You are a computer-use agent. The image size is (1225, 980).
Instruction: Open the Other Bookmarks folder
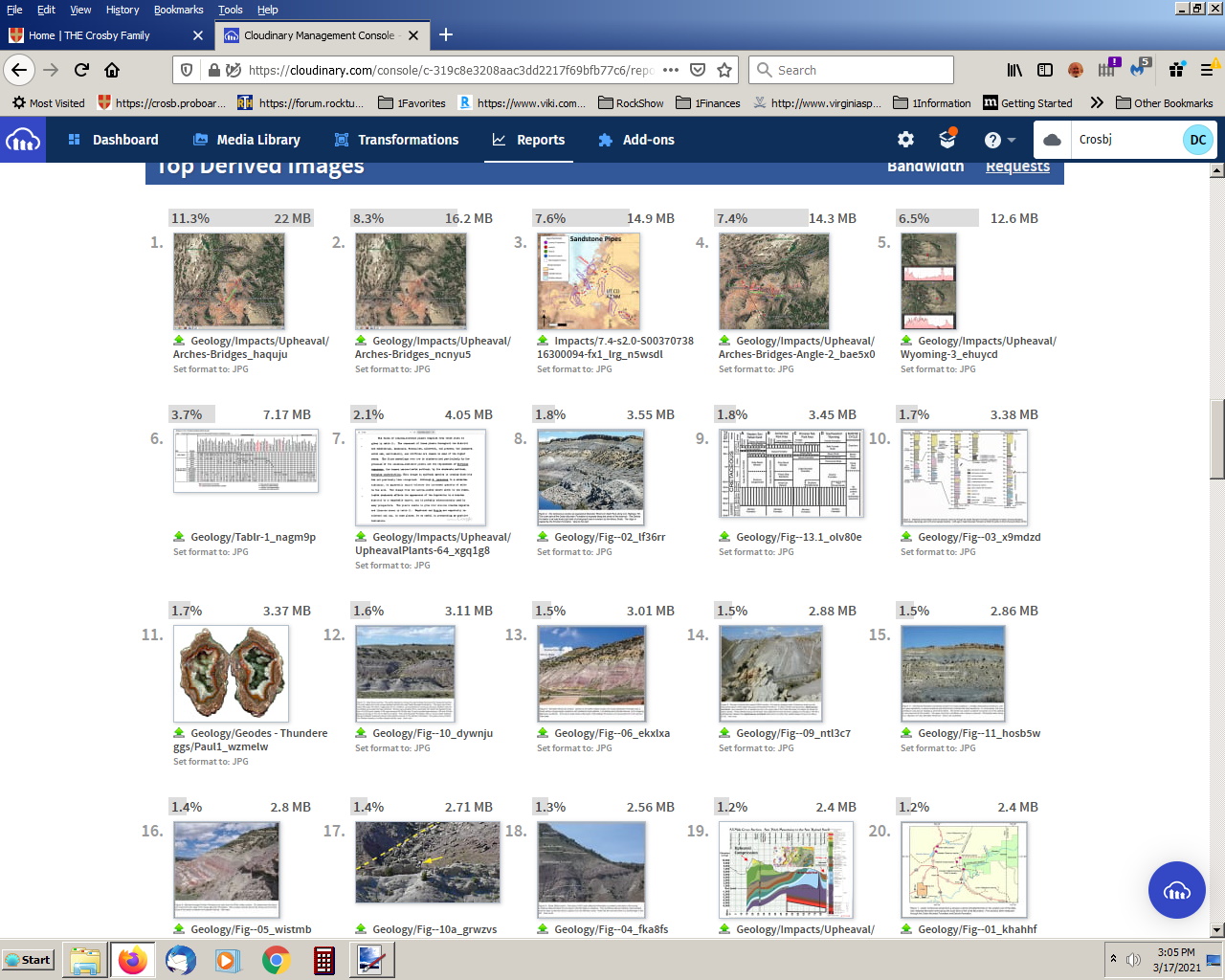click(x=1165, y=103)
